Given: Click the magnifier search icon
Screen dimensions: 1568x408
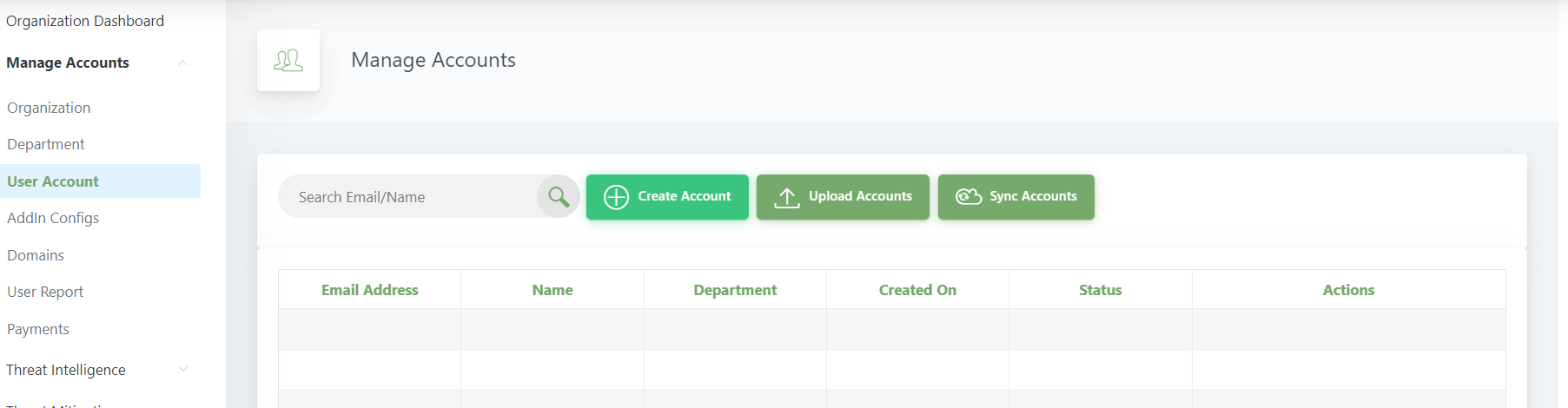Looking at the screenshot, I should 559,197.
